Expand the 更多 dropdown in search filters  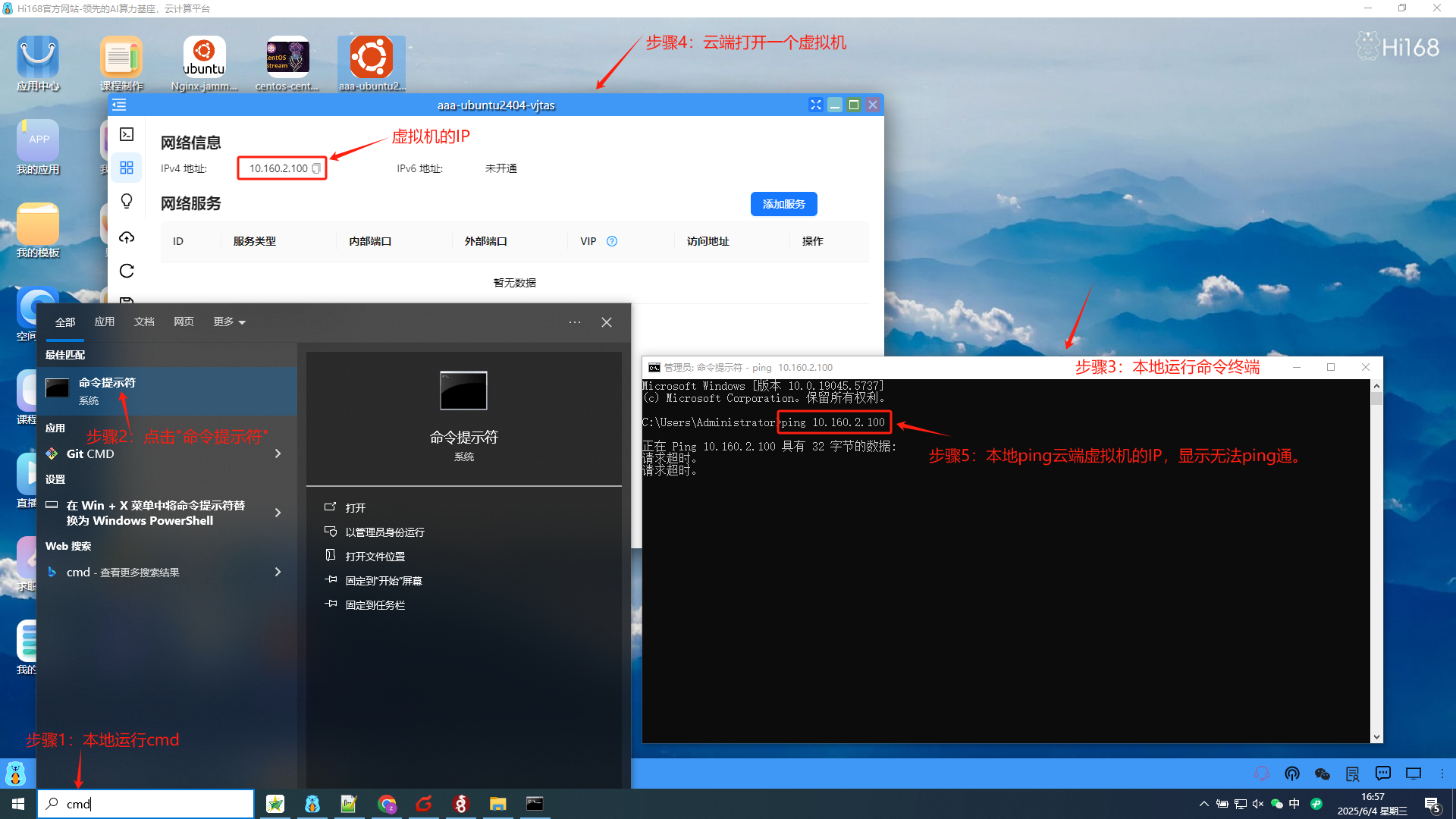[x=229, y=322]
